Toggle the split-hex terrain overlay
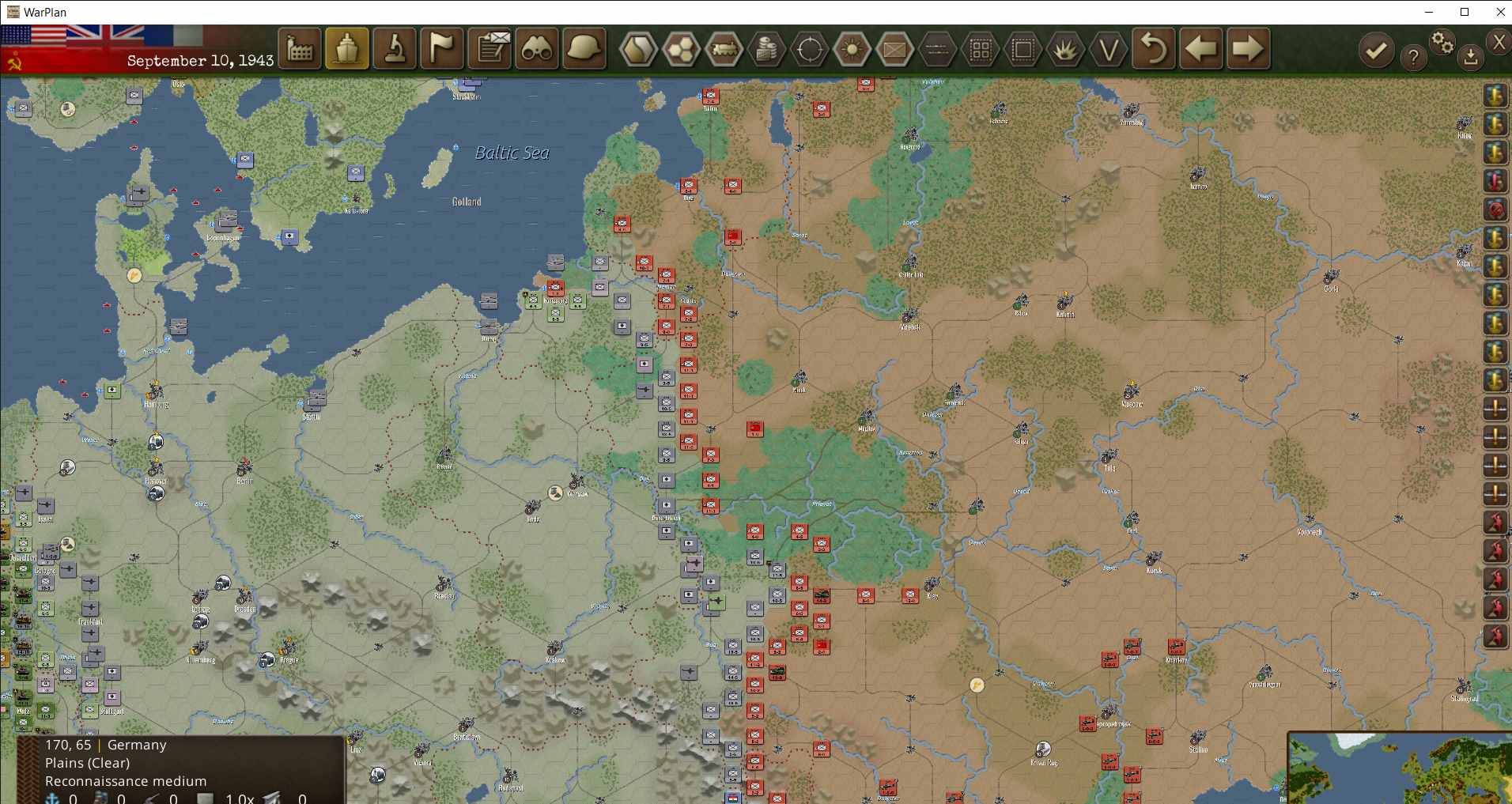1512x804 pixels. click(638, 50)
